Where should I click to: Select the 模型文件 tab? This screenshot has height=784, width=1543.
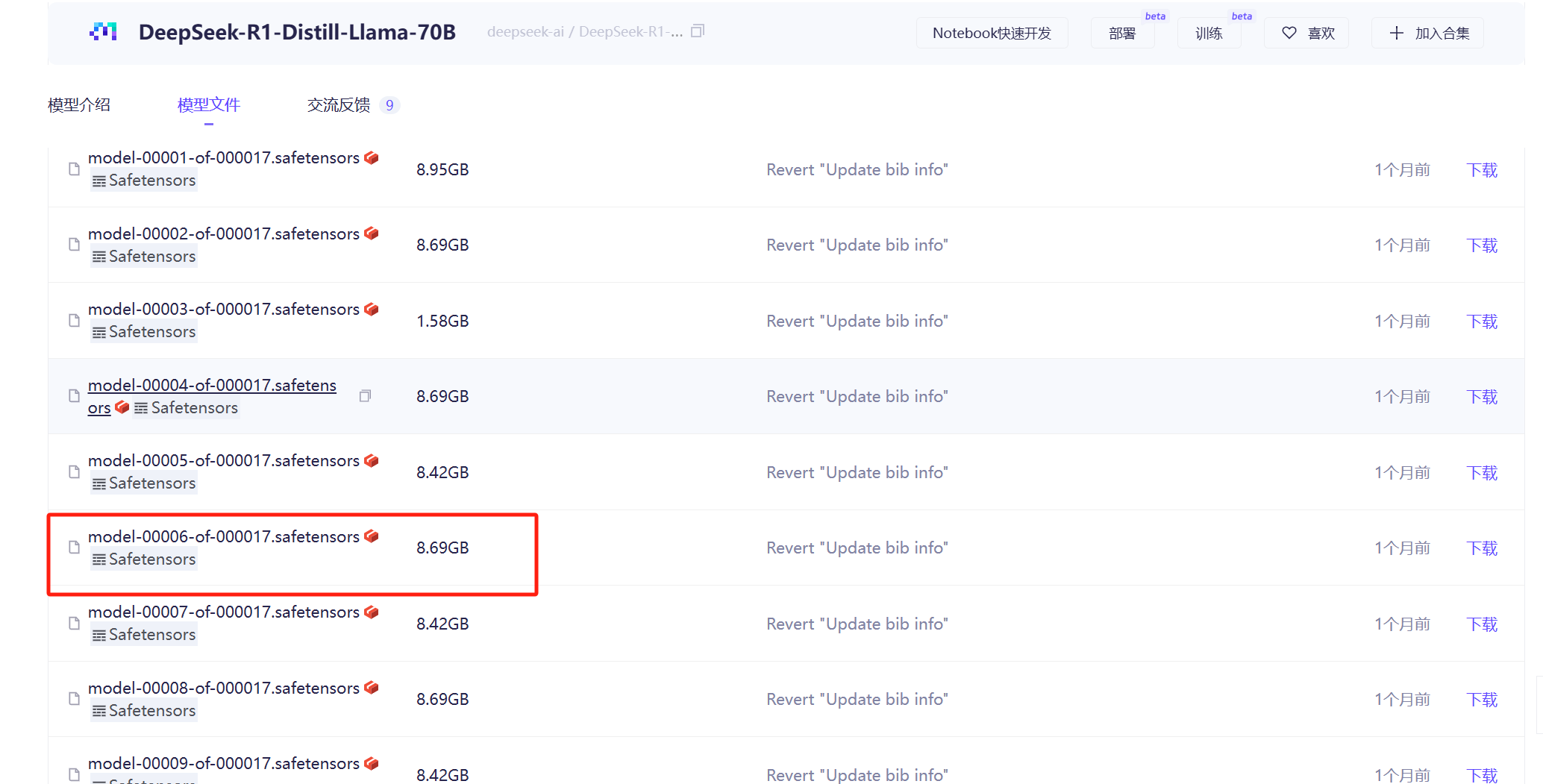coord(209,105)
